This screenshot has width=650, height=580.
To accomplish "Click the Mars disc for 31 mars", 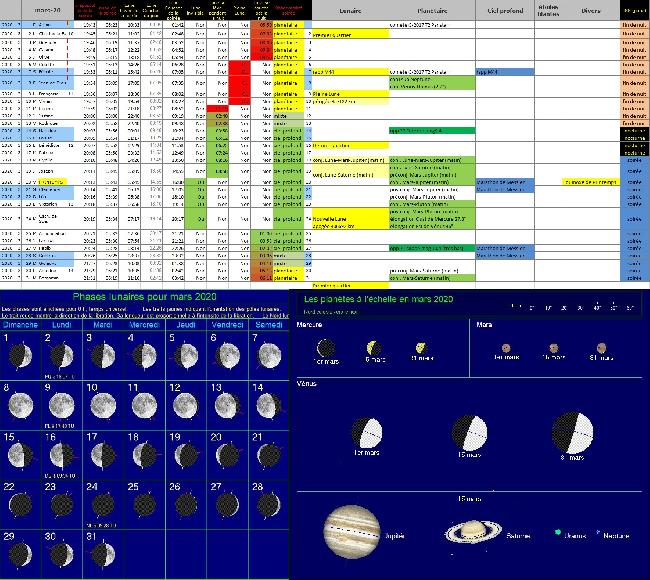I will (601, 347).
